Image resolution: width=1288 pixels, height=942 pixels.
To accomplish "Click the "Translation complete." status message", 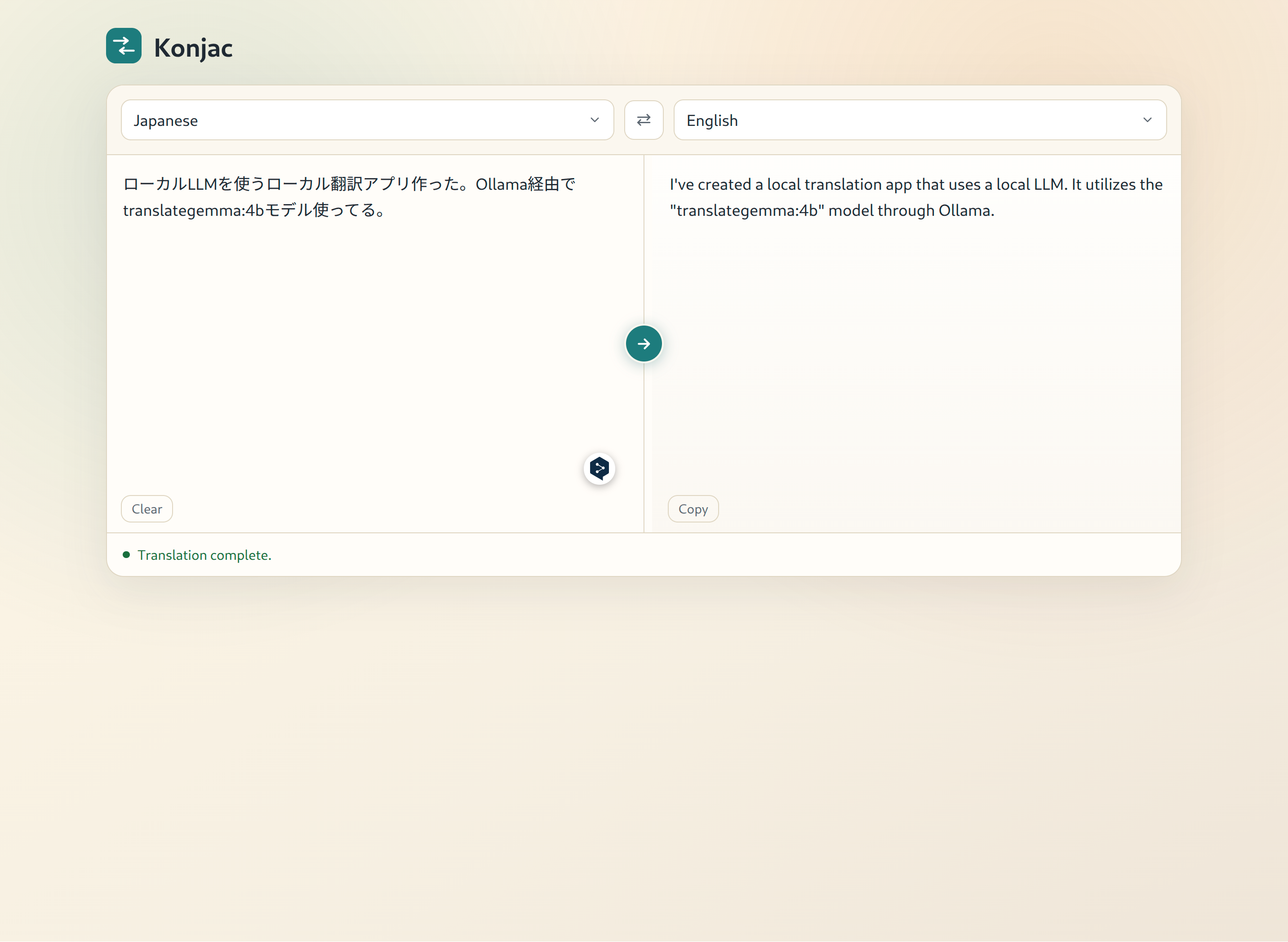I will pyautogui.click(x=204, y=555).
